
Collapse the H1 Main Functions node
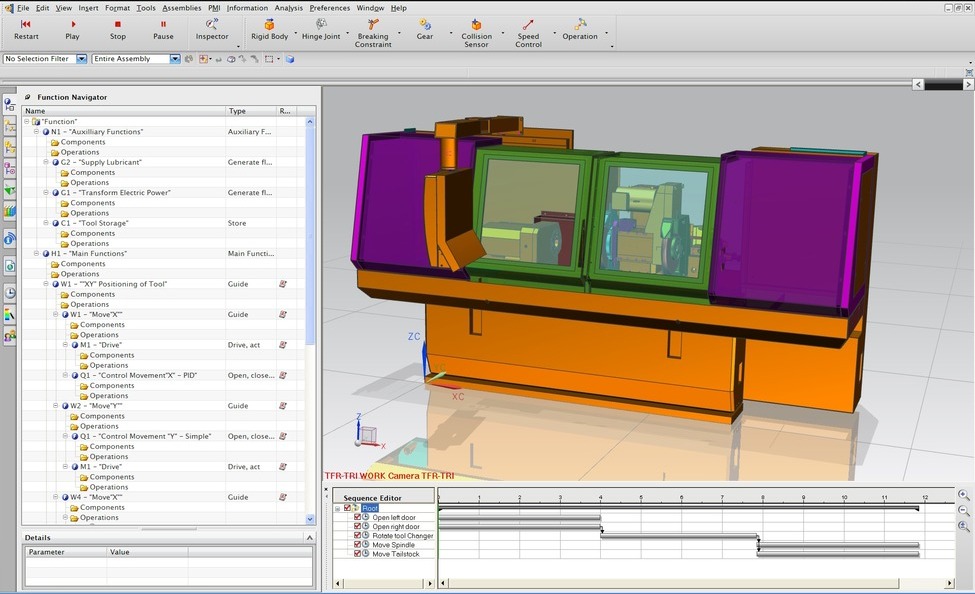tap(37, 254)
